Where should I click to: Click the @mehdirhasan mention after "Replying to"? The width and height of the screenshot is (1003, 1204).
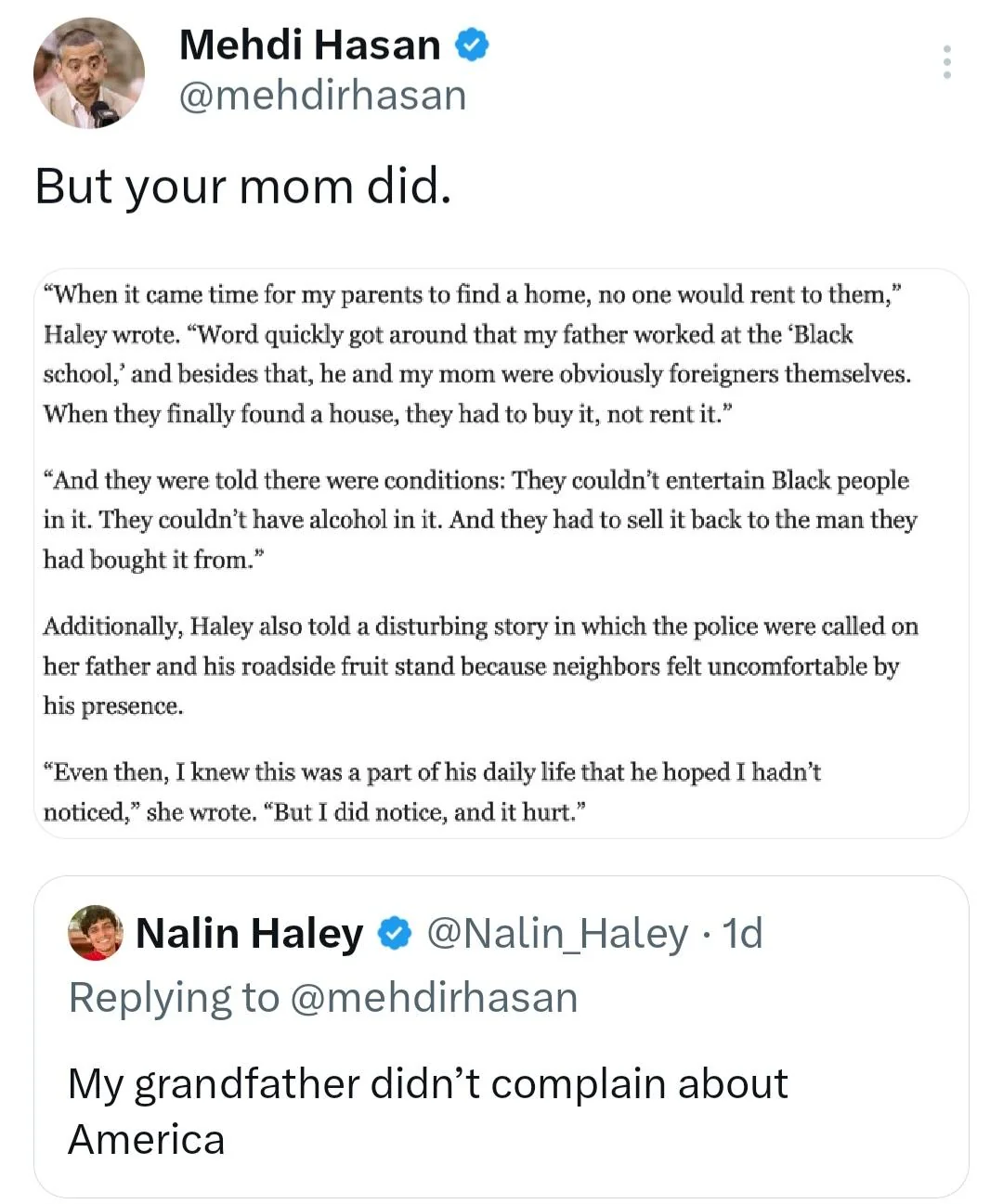[434, 998]
